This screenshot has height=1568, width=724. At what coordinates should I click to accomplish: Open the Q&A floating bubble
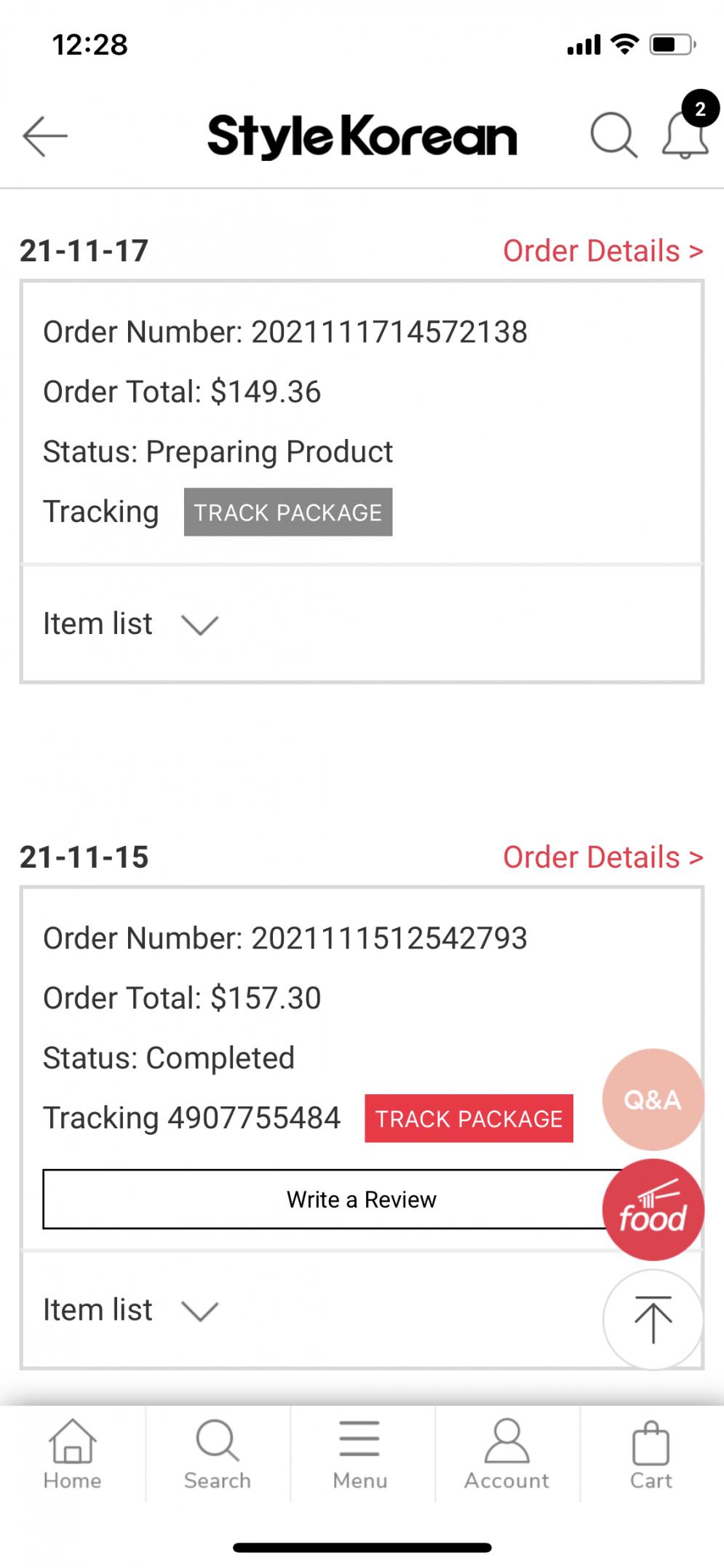[x=653, y=1099]
